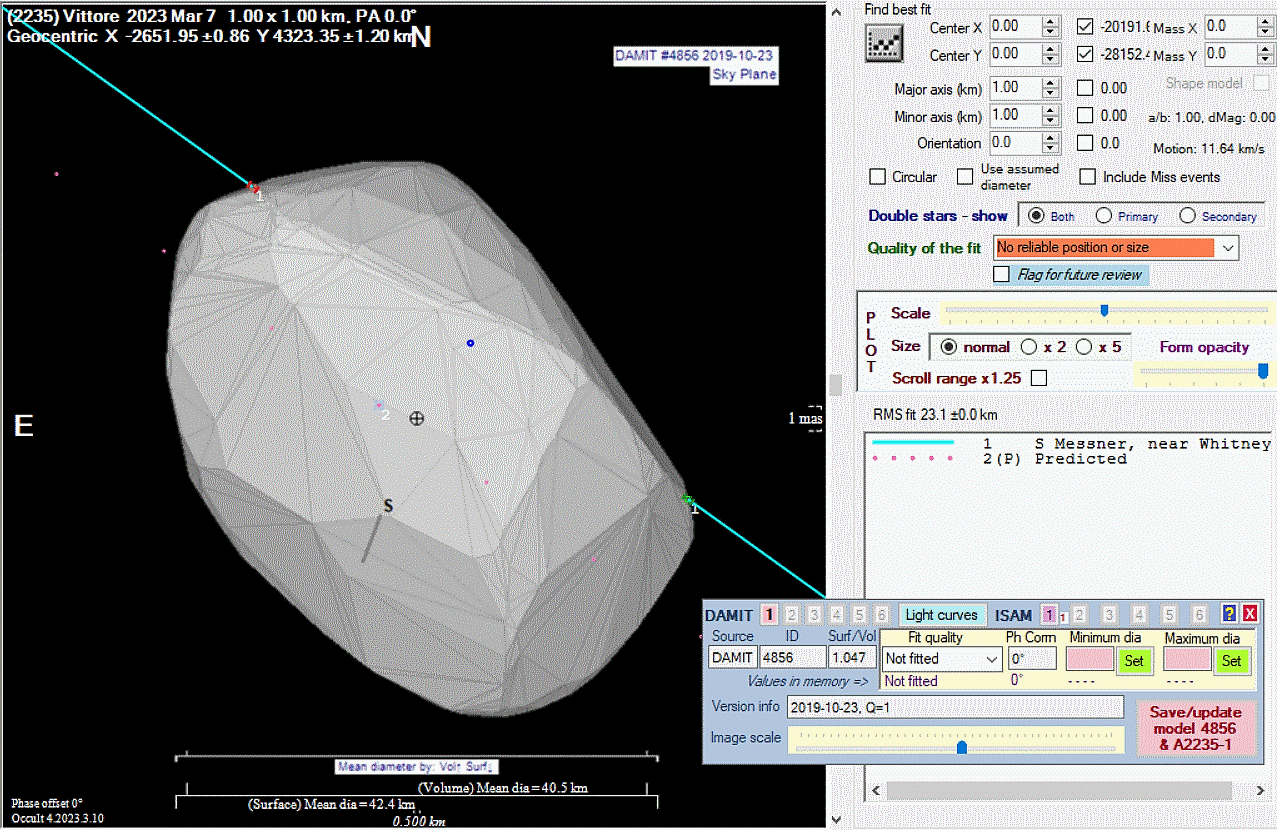Click the Find best fit icon button
The image size is (1277, 830).
[x=884, y=42]
